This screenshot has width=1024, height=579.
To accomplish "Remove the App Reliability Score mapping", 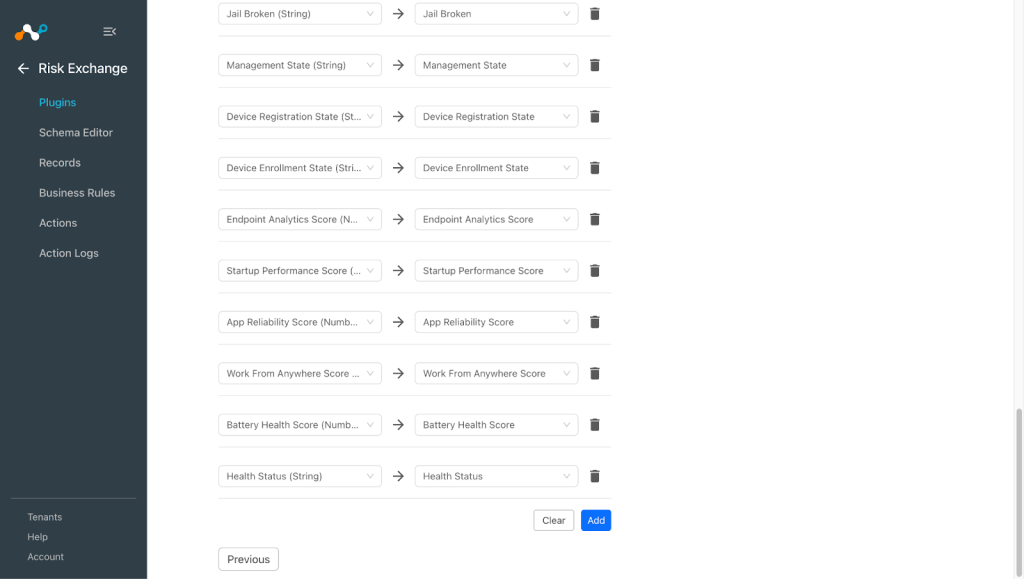I will (594, 322).
